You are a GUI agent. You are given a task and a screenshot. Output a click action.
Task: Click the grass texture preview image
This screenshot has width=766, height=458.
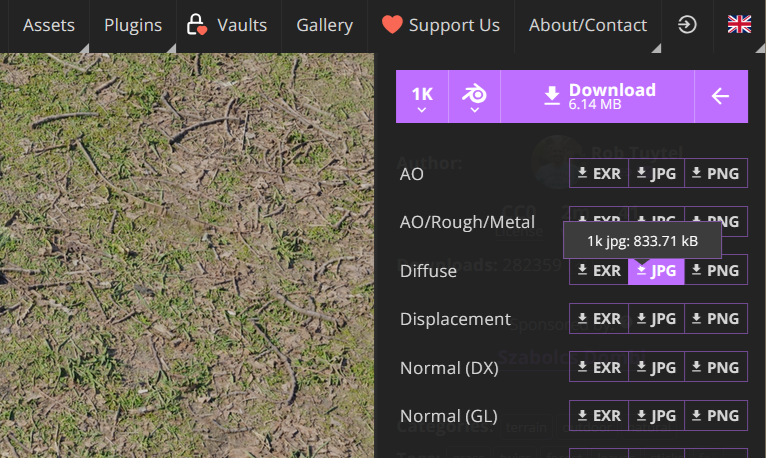point(187,255)
